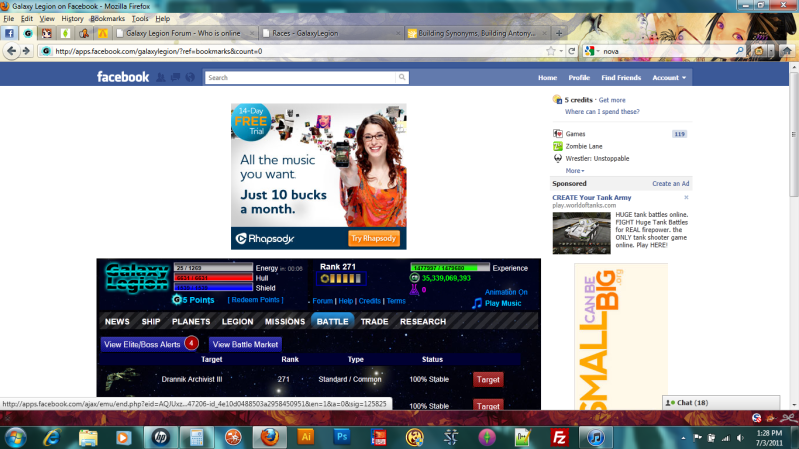Select the search engine dropdown

pyautogui.click(x=591, y=51)
